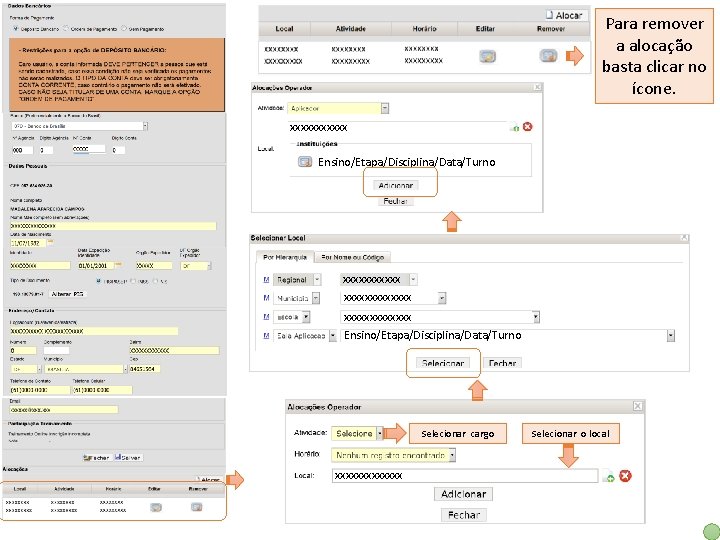The width and height of the screenshot is (720, 540).
Task: Open calendar icon next to Data de Nascimento
Action: click(51, 242)
